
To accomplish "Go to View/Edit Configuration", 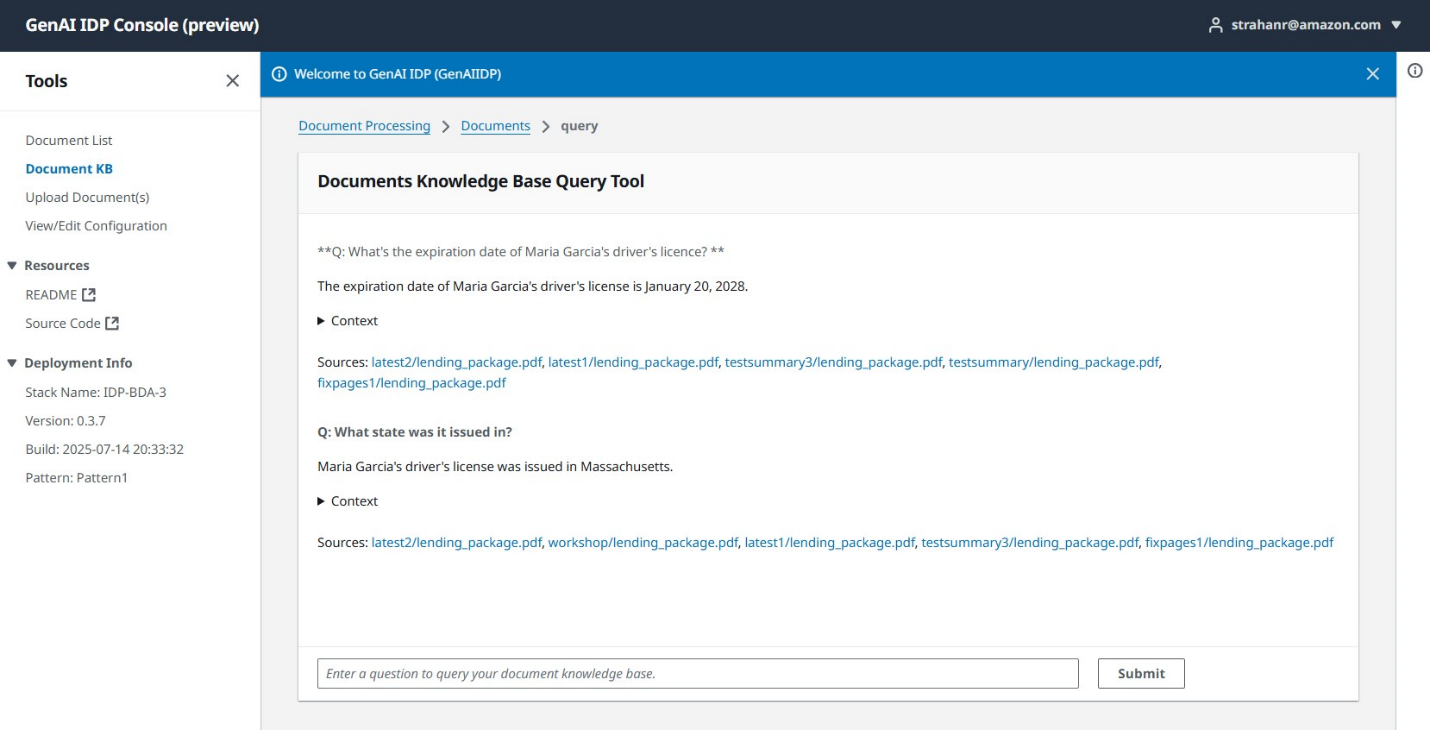I will click(96, 226).
